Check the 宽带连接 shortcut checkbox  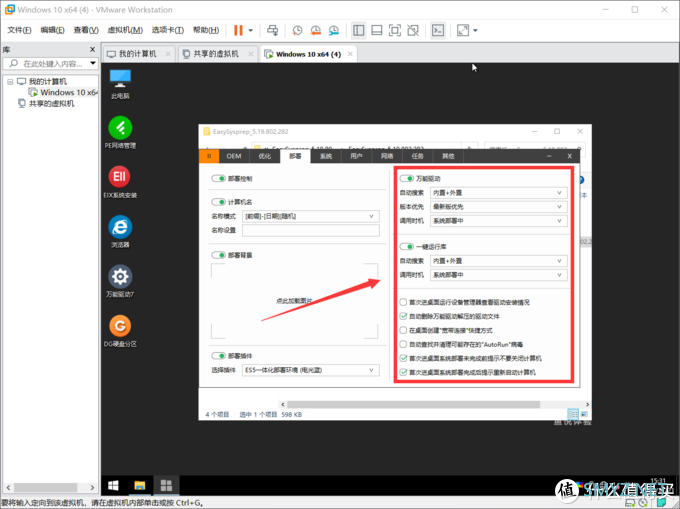[403, 330]
